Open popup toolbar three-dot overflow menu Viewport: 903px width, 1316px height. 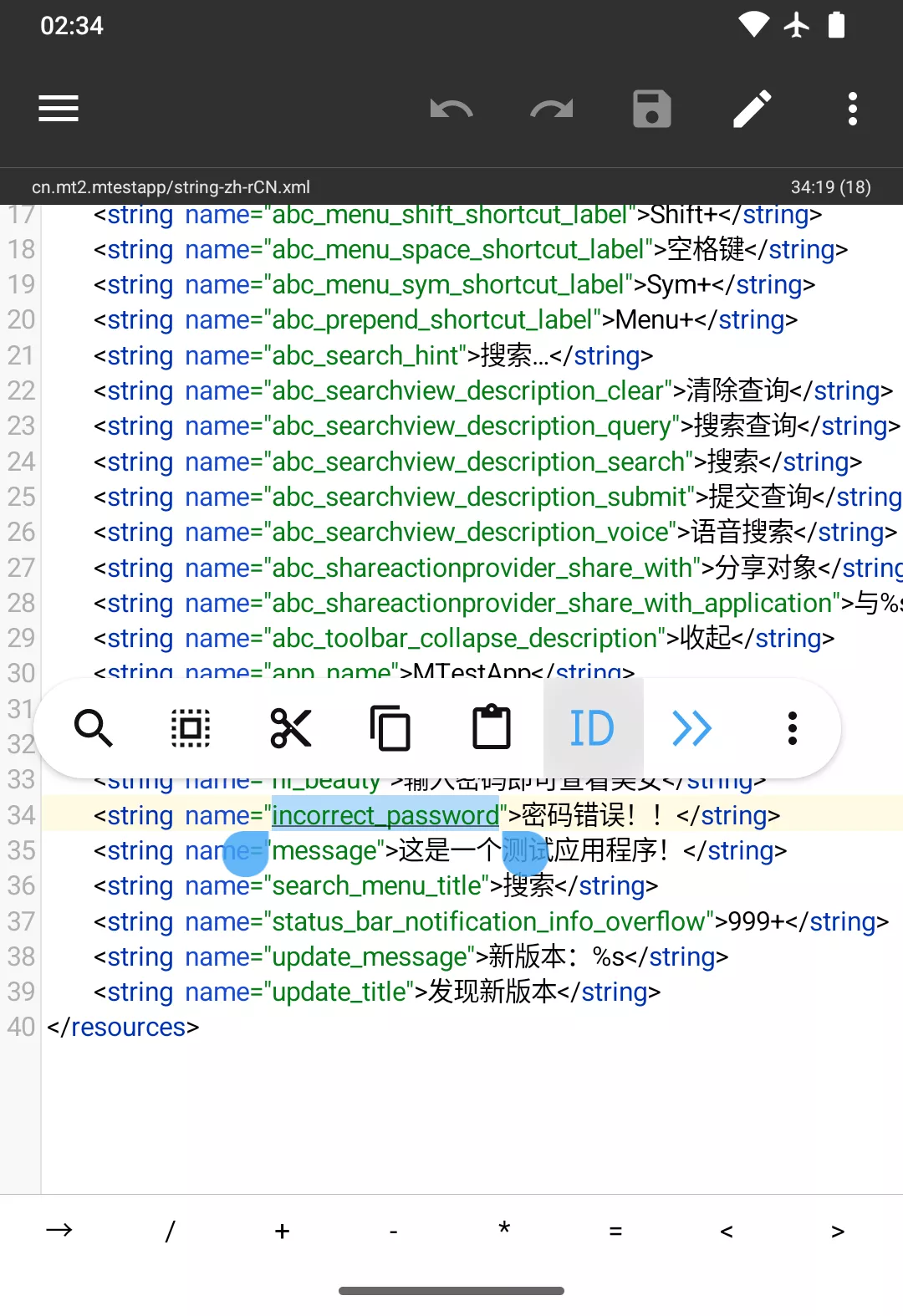coord(793,728)
